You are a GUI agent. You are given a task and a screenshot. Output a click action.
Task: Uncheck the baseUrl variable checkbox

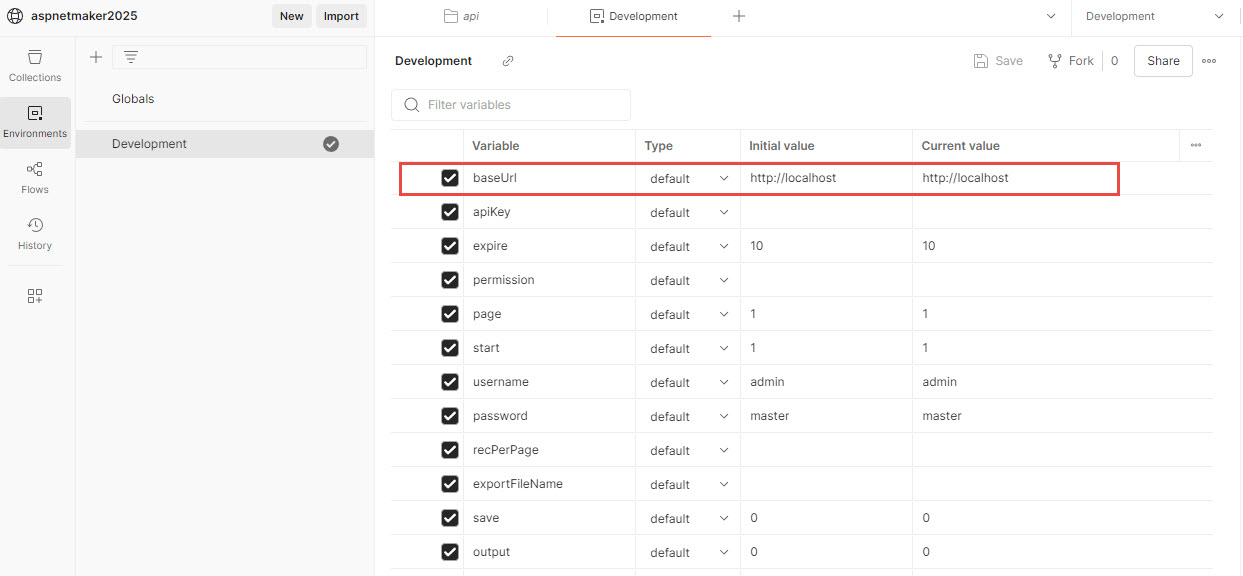click(450, 178)
